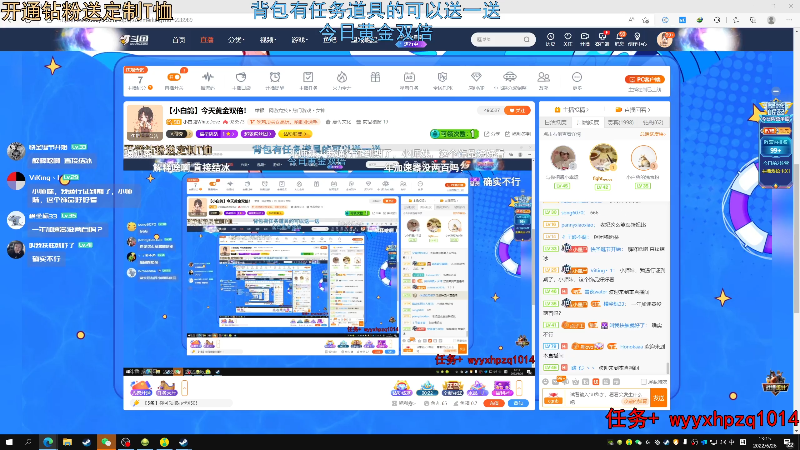Click the sound waveform icon in the activity row

point(207,78)
